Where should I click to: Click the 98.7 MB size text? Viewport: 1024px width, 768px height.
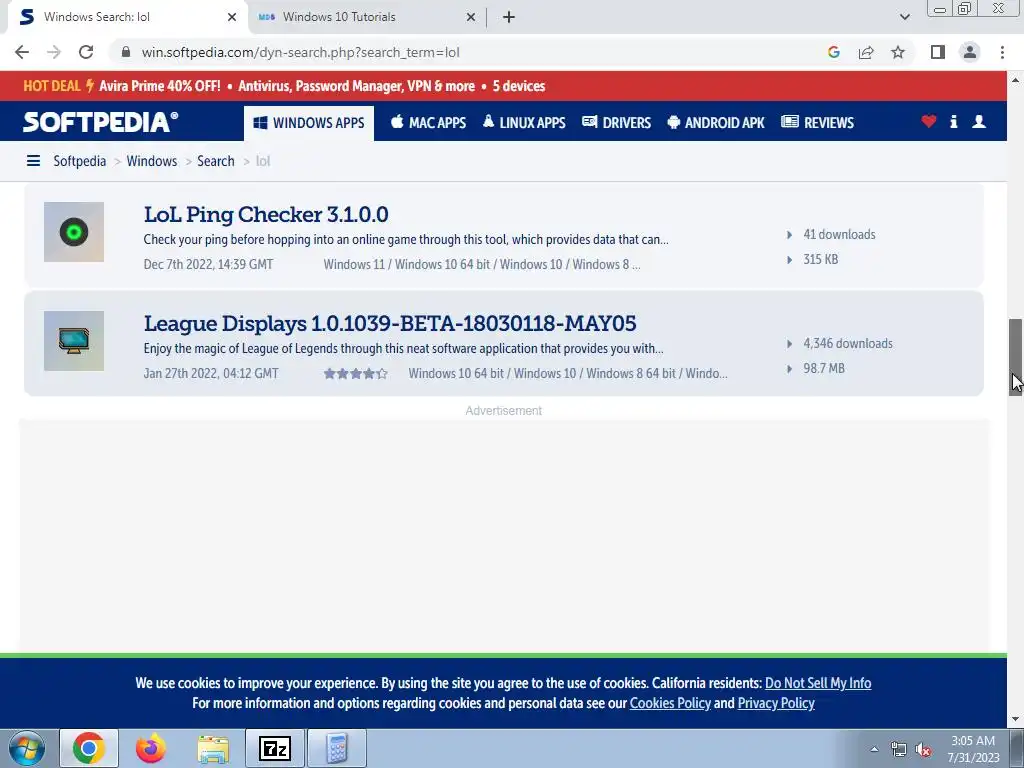coord(824,368)
